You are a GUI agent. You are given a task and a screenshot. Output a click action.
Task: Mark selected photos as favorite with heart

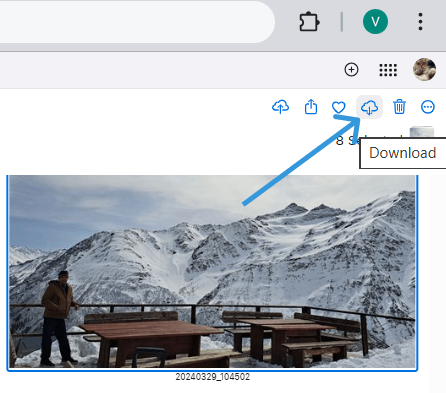(x=339, y=107)
